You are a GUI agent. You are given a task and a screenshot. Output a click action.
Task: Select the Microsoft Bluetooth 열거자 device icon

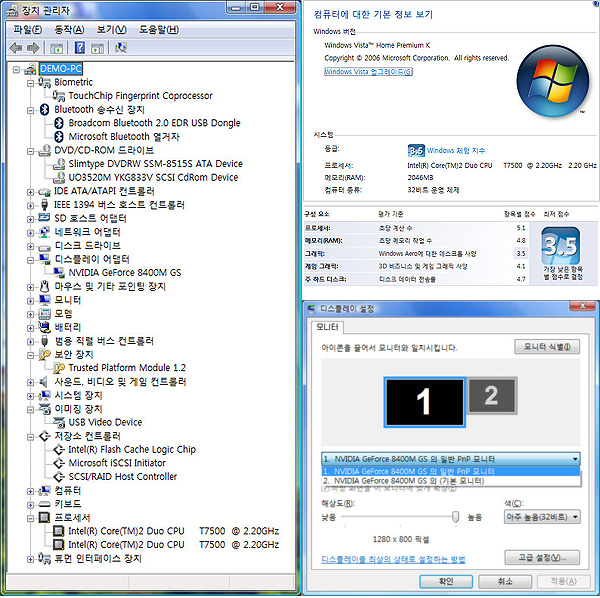coord(59,137)
